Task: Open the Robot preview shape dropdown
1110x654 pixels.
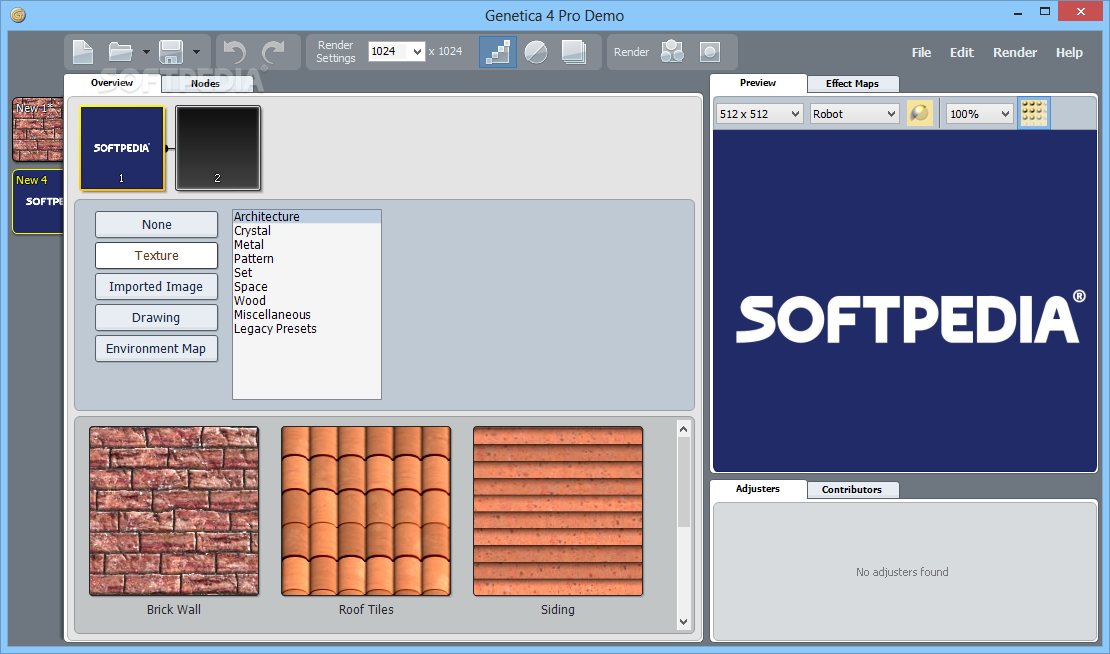Action: coord(854,114)
